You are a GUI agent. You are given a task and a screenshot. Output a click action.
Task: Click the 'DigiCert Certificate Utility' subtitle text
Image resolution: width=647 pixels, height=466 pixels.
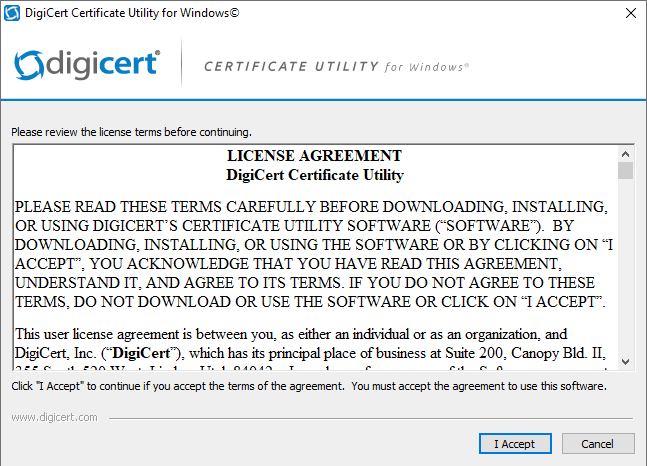coord(314,175)
